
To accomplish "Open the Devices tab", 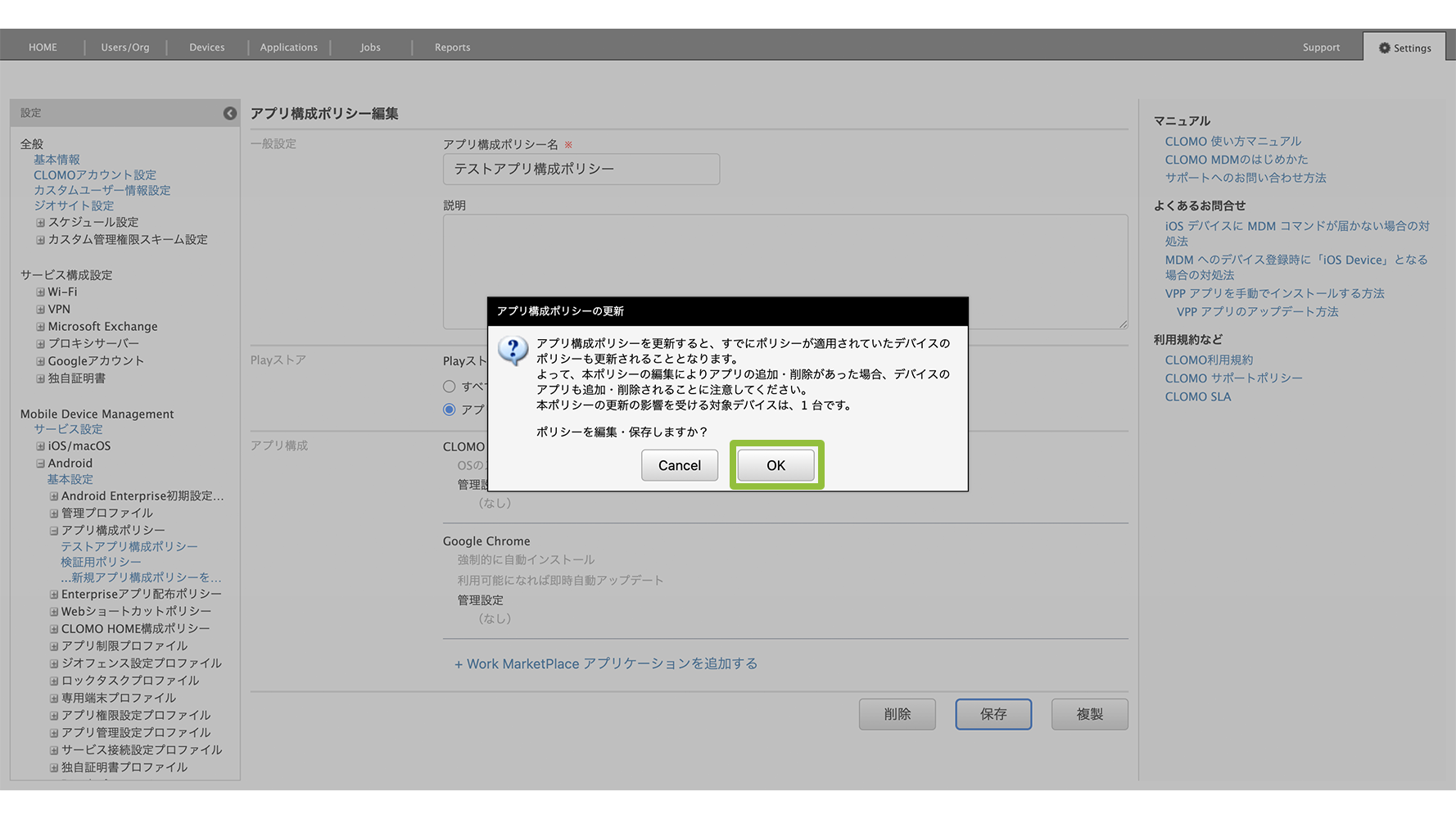I will pyautogui.click(x=206, y=48).
